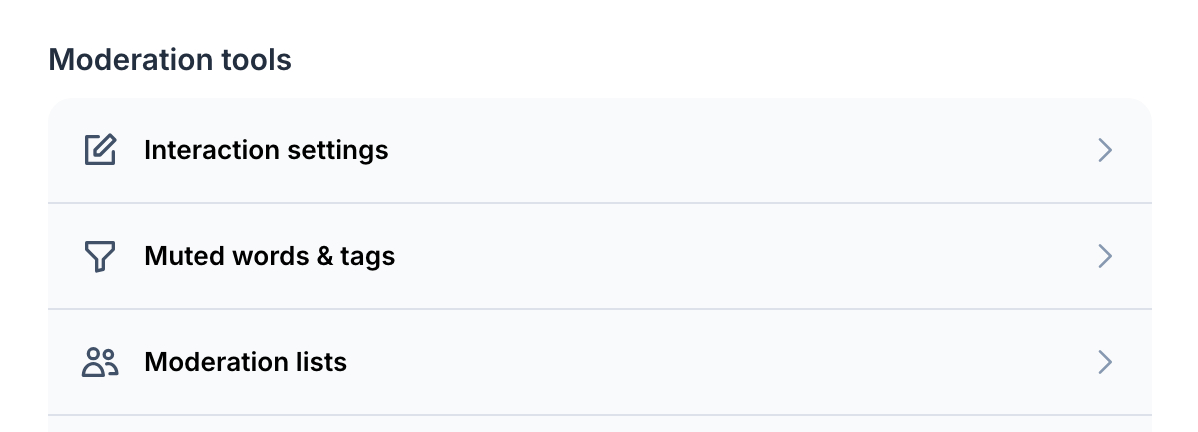Click the "Moderation tools" section heading
The width and height of the screenshot is (1198, 432).
click(170, 60)
